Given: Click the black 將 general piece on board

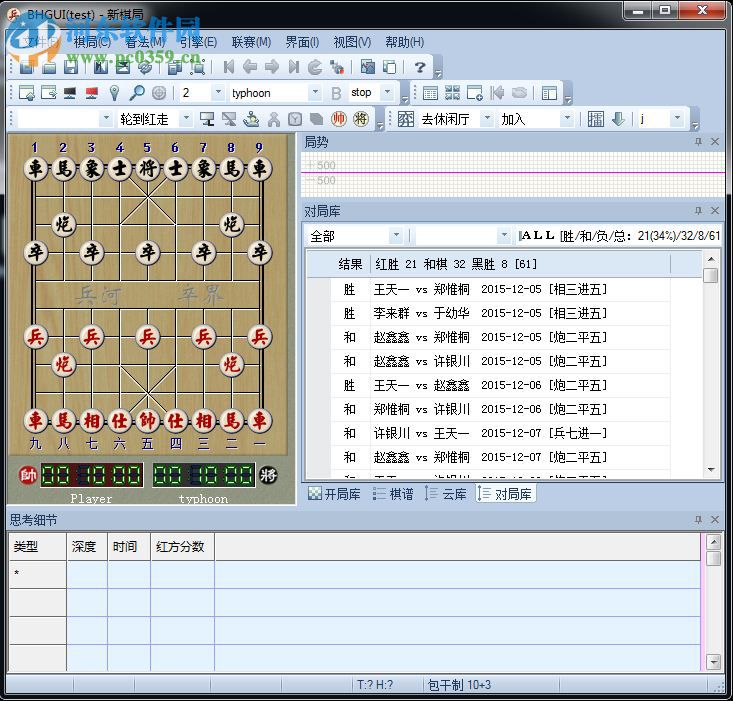Looking at the screenshot, I should (x=148, y=168).
